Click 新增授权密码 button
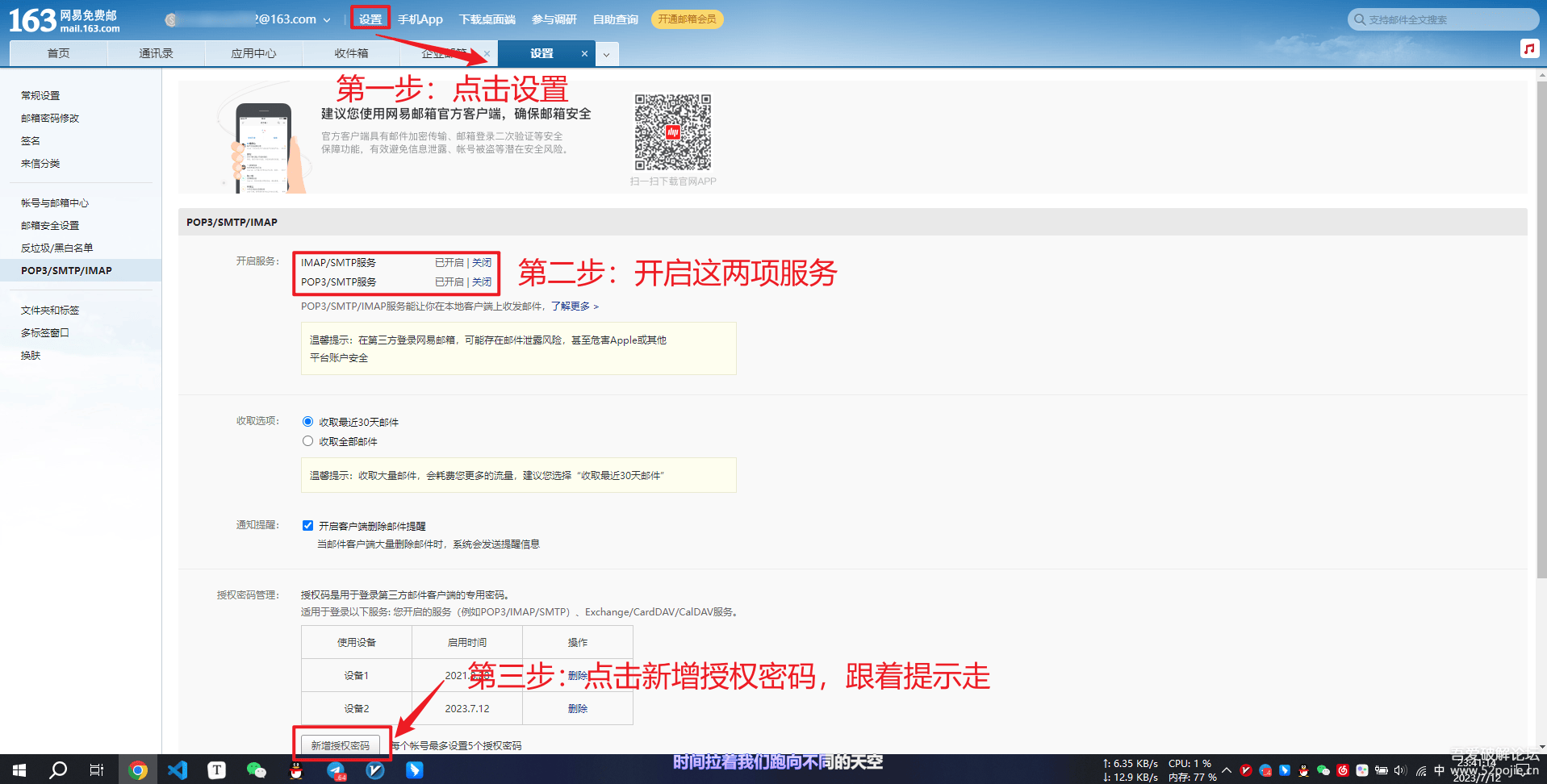This screenshot has height=784, width=1547. pos(341,745)
